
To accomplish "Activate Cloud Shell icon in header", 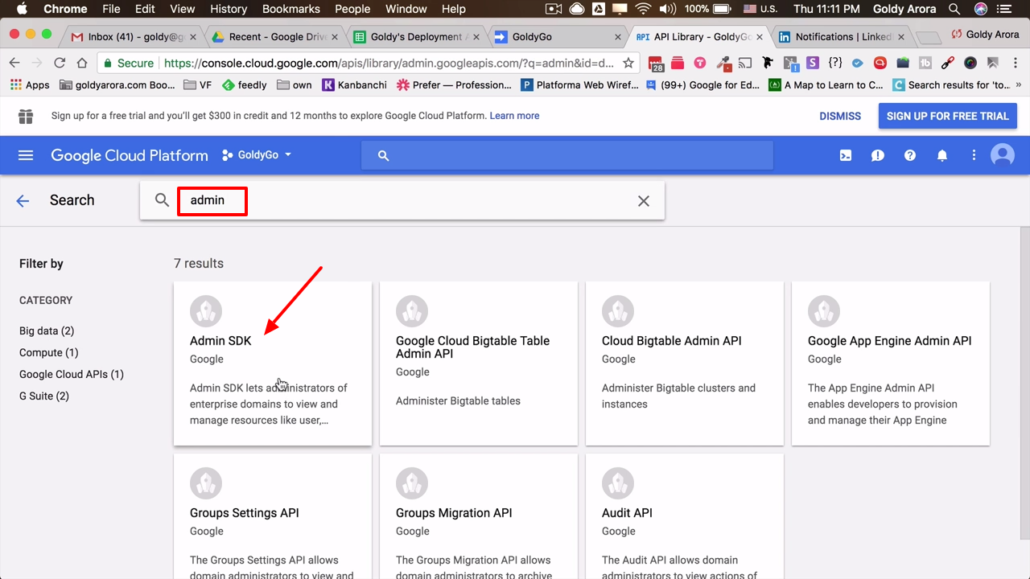I will coord(845,155).
